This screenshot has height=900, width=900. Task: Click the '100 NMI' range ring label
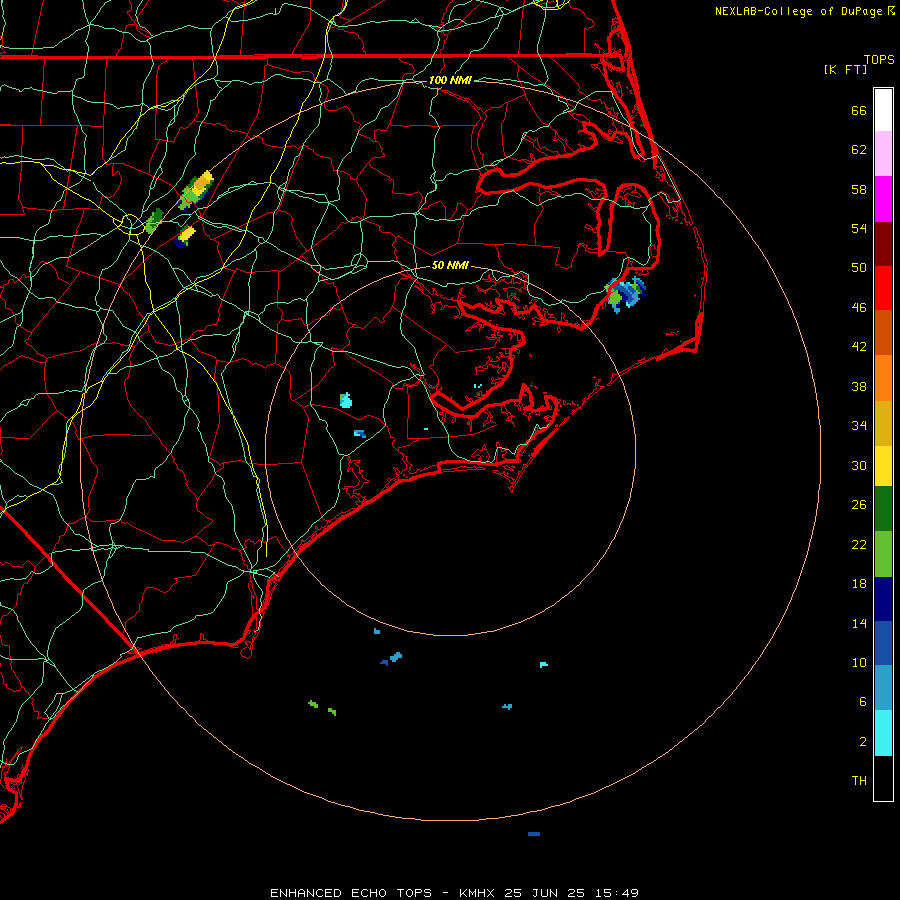[450, 80]
